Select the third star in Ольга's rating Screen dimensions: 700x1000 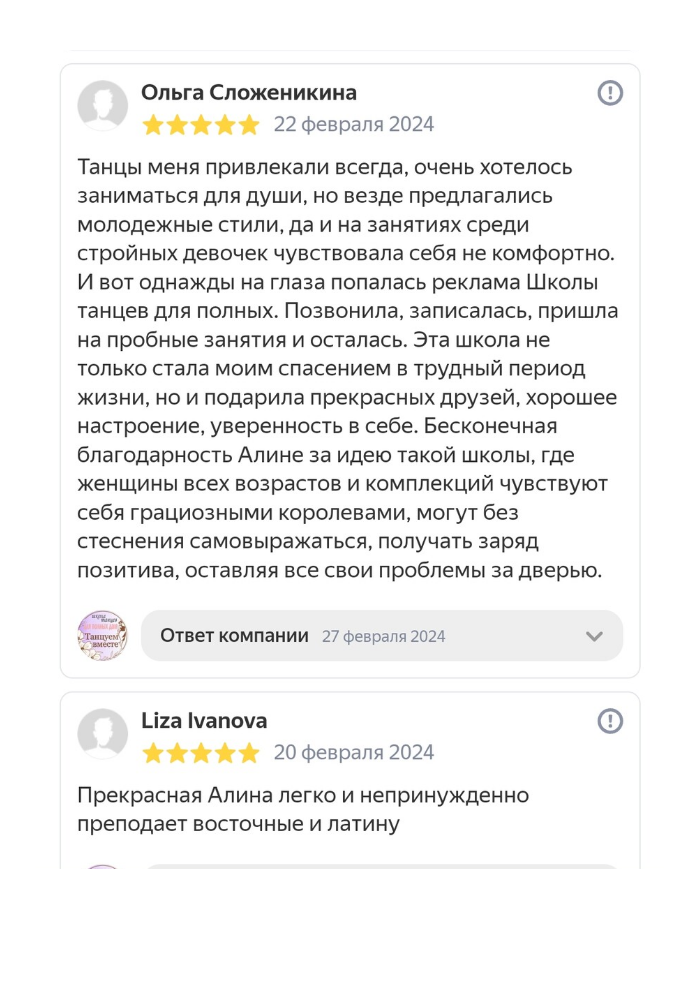click(201, 124)
